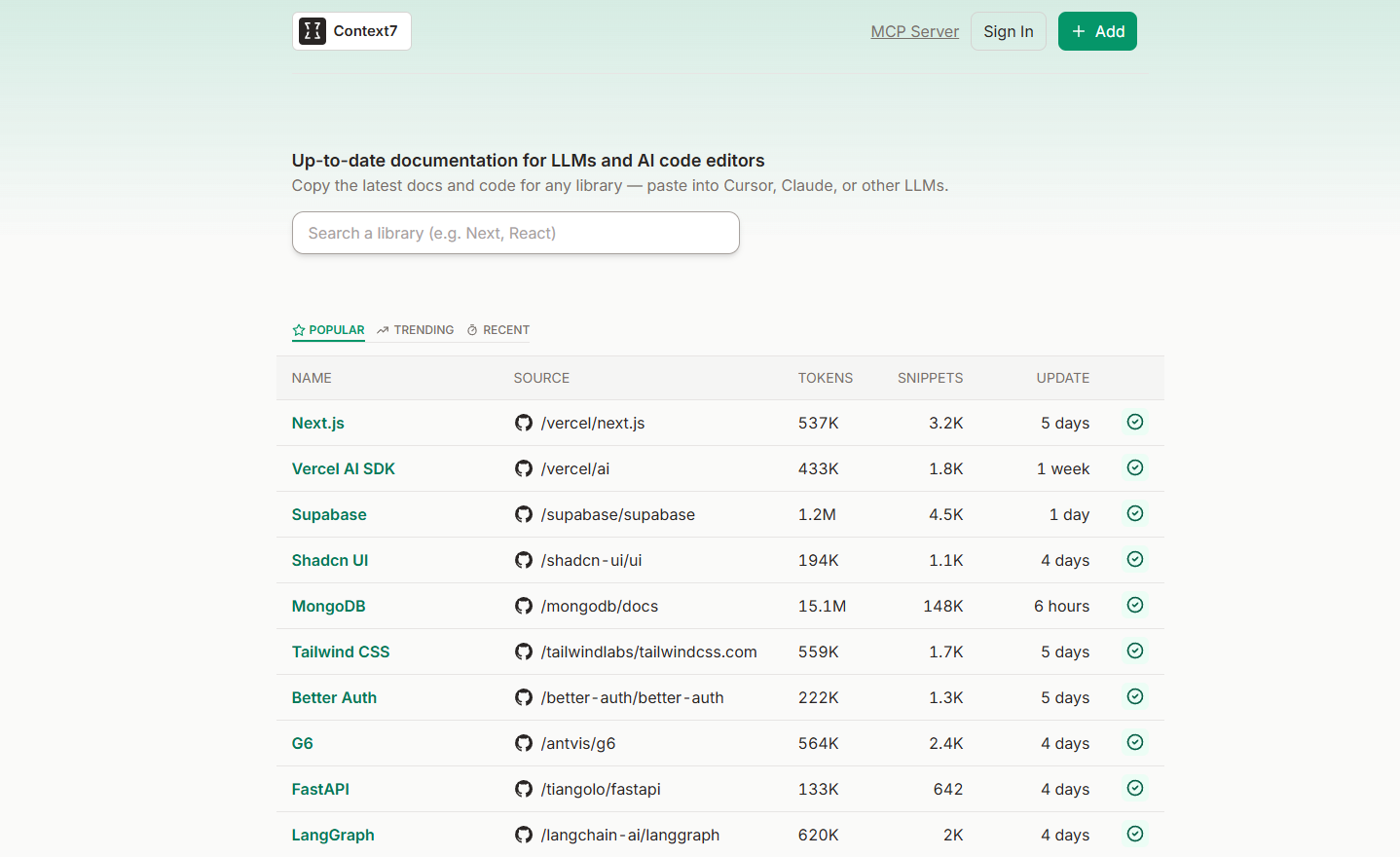1400x857 pixels.
Task: Open the MCP Server link
Action: click(x=915, y=31)
